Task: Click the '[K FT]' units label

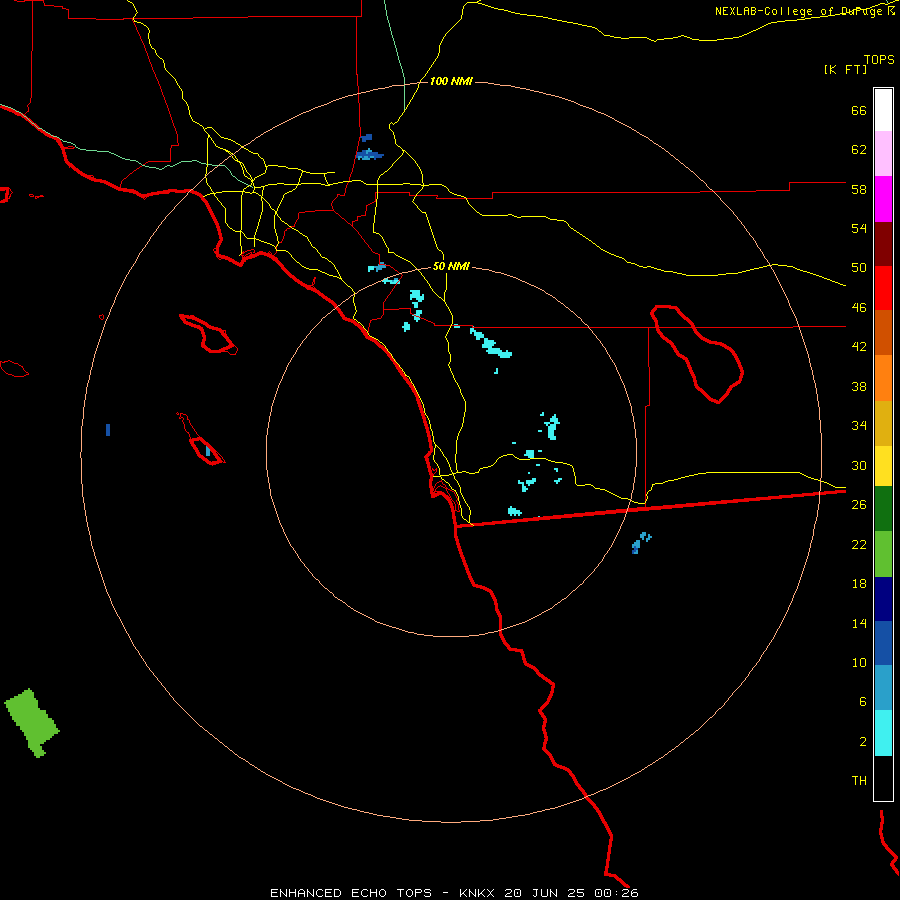Action: pos(845,69)
